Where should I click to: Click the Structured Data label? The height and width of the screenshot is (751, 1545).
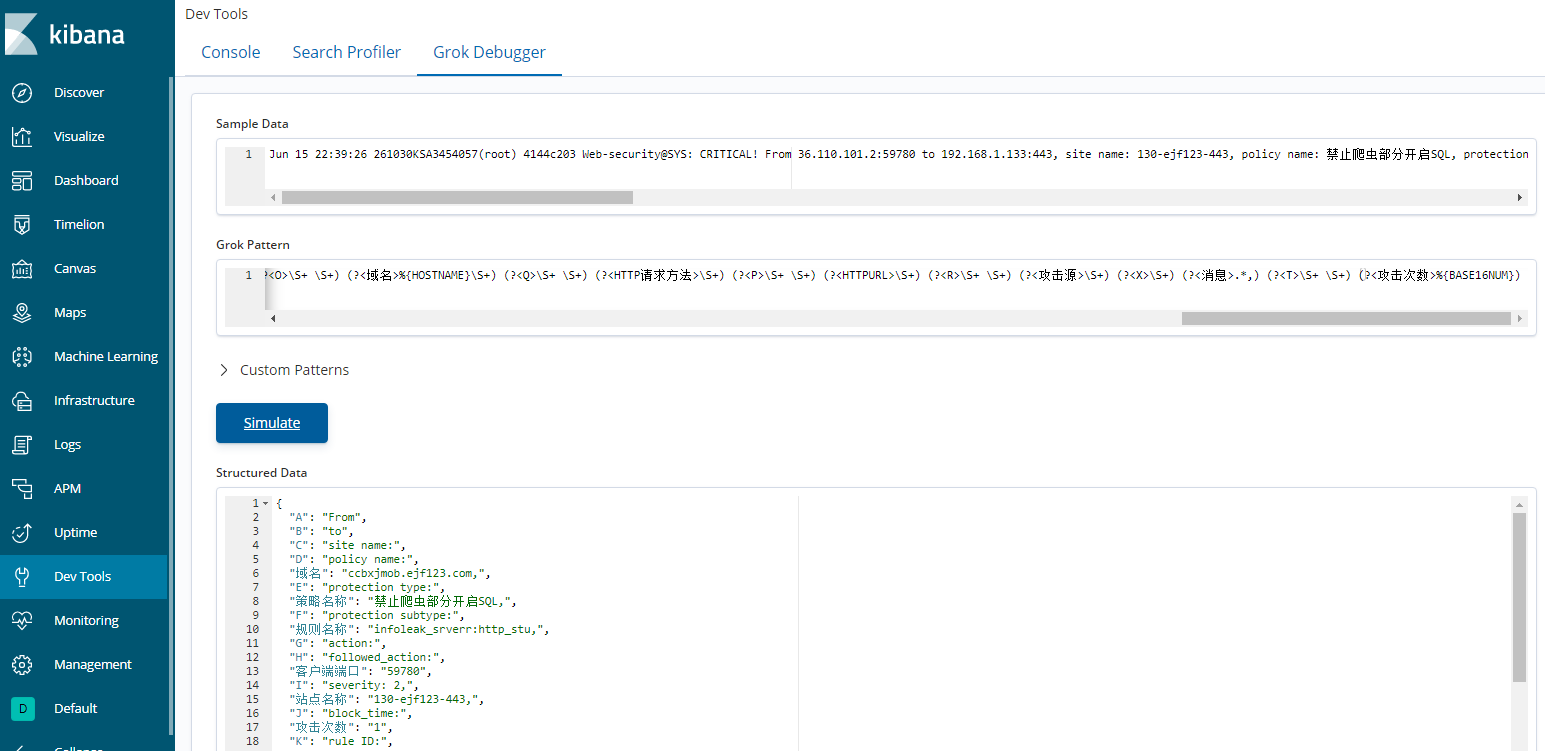[262, 472]
